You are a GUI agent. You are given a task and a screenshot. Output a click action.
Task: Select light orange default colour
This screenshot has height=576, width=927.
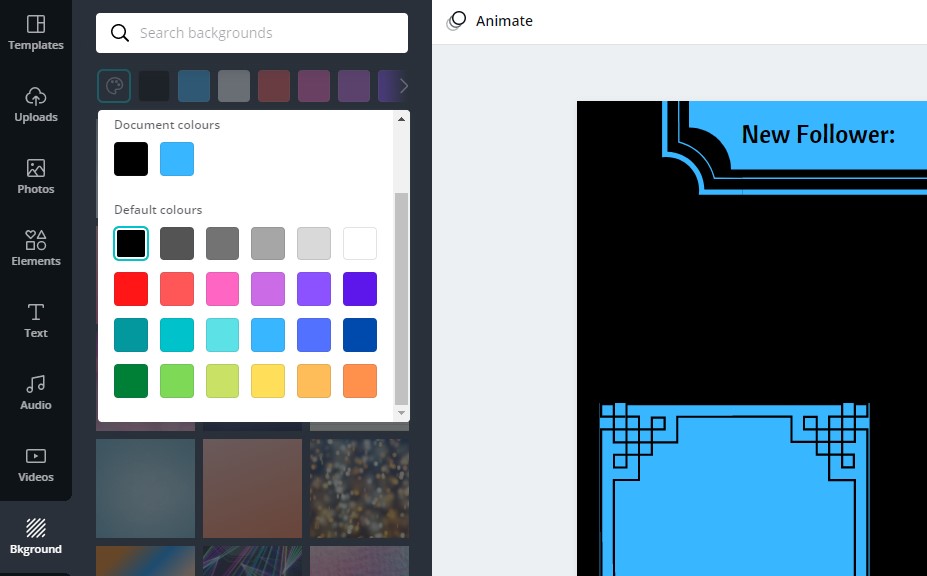pyautogui.click(x=314, y=380)
